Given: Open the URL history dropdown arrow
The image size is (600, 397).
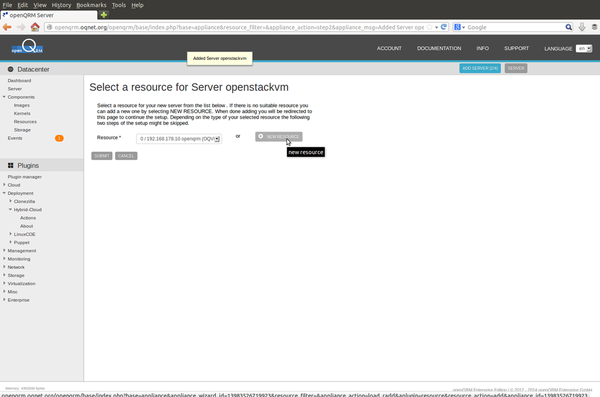Looking at the screenshot, I should [x=437, y=28].
